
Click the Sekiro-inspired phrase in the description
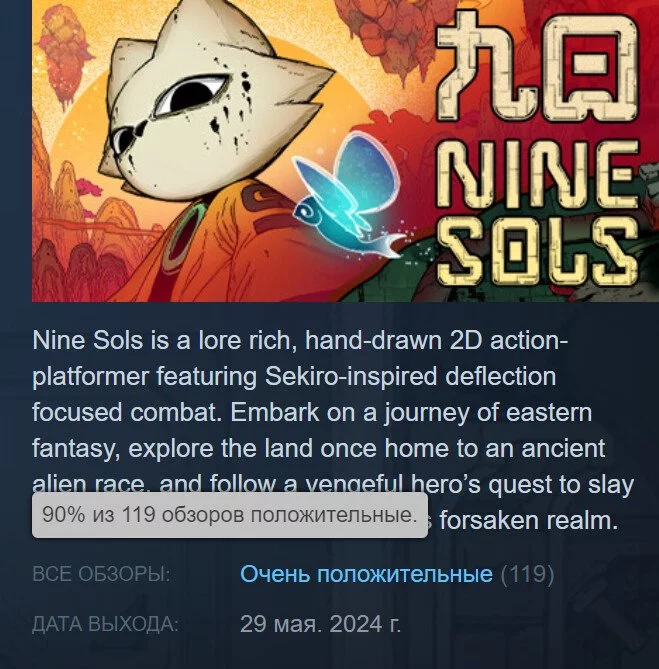click(x=351, y=376)
